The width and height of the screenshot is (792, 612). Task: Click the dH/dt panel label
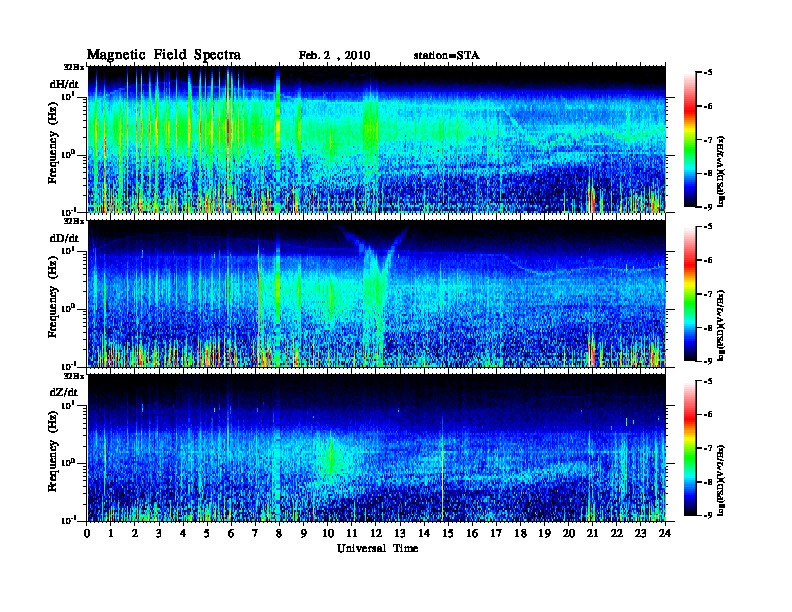64,84
